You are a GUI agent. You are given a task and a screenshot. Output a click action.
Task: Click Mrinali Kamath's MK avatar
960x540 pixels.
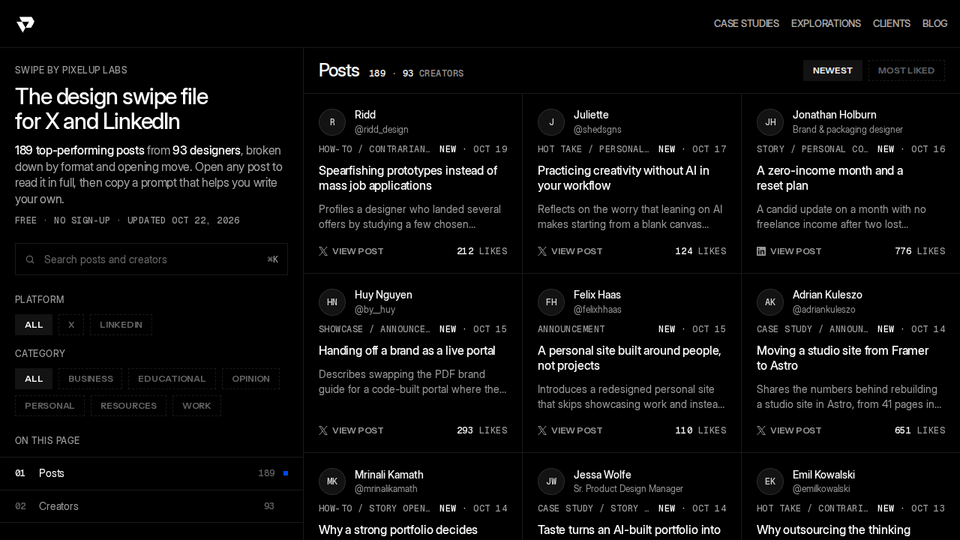(x=332, y=481)
